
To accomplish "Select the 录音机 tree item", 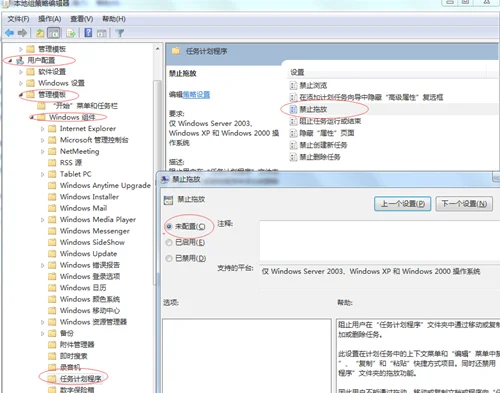I will tap(70, 367).
